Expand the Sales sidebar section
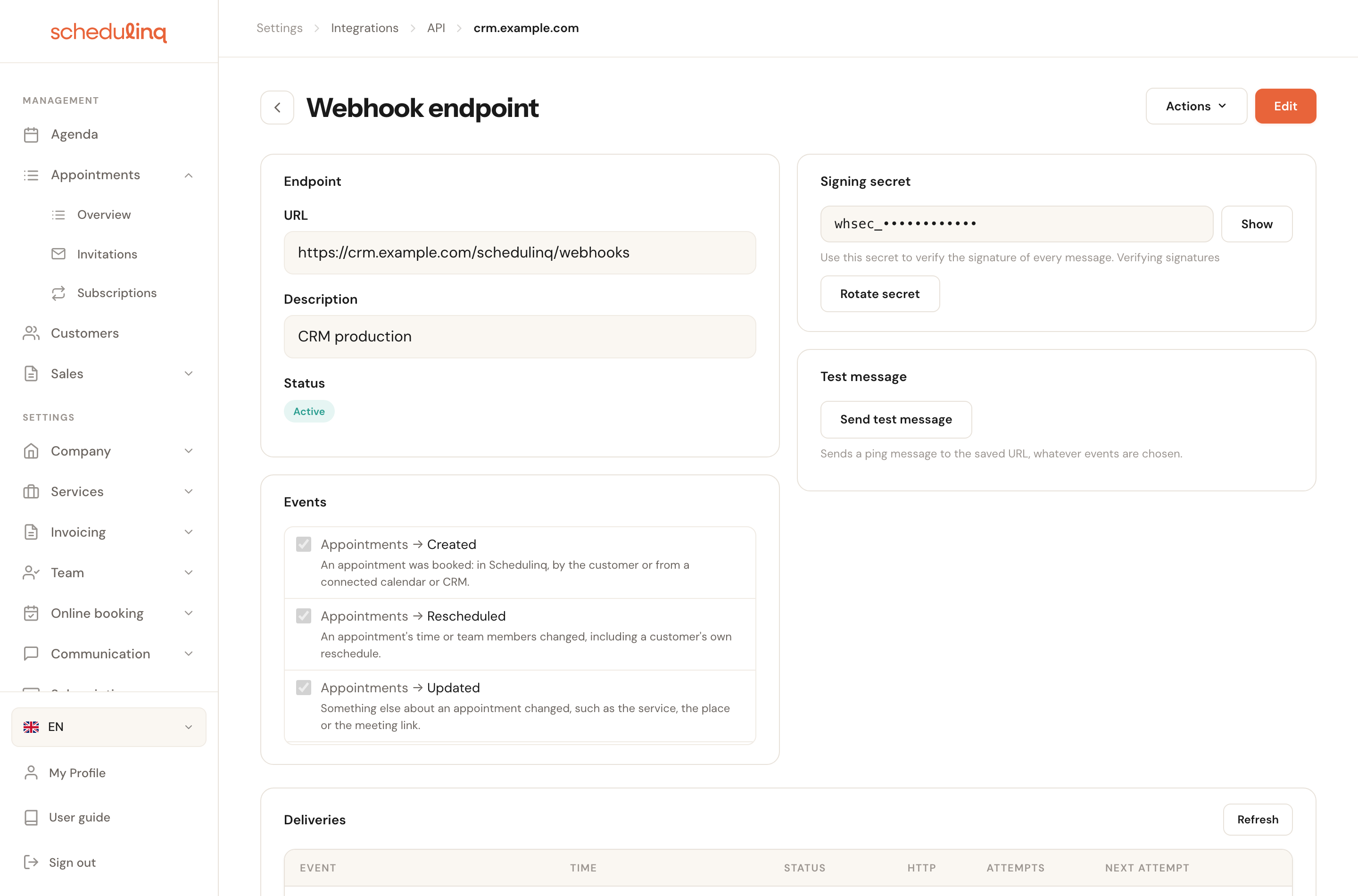Screen dimensions: 1358x896 pos(189,373)
